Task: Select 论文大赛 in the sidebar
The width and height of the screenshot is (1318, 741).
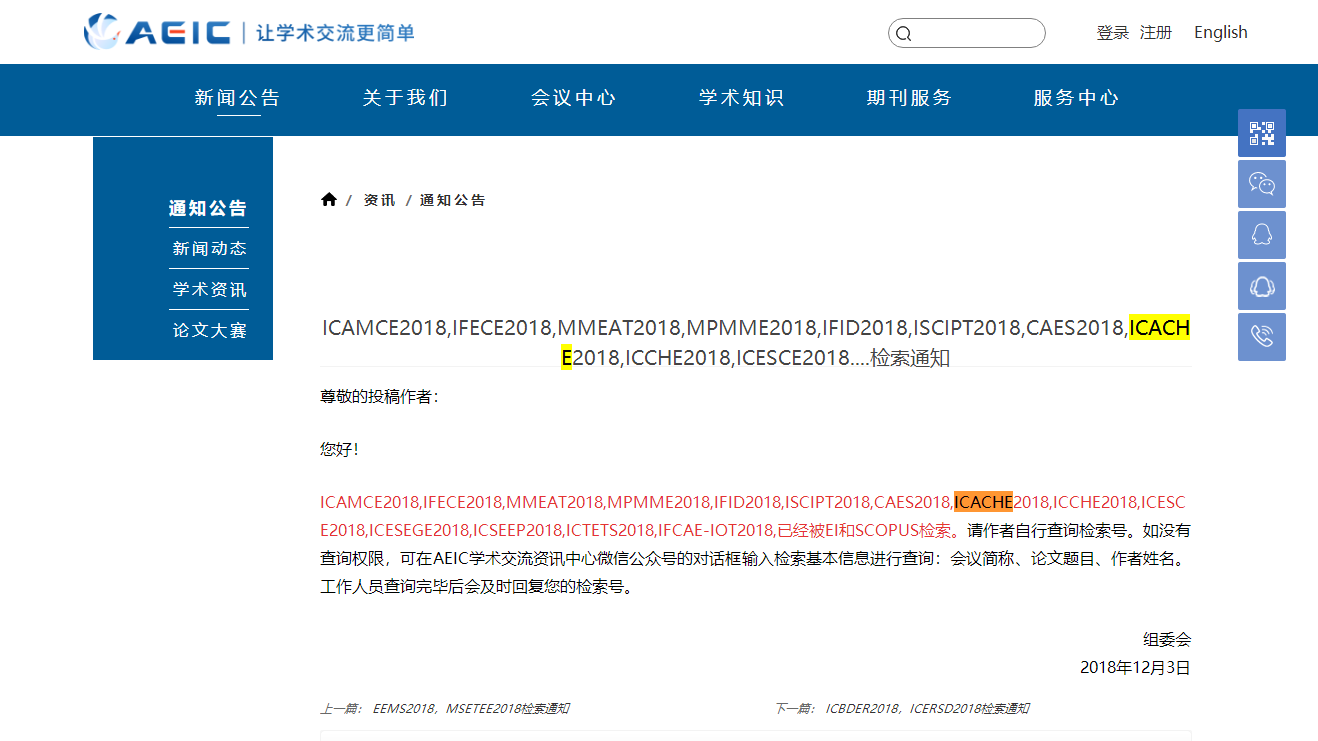Action: click(209, 331)
